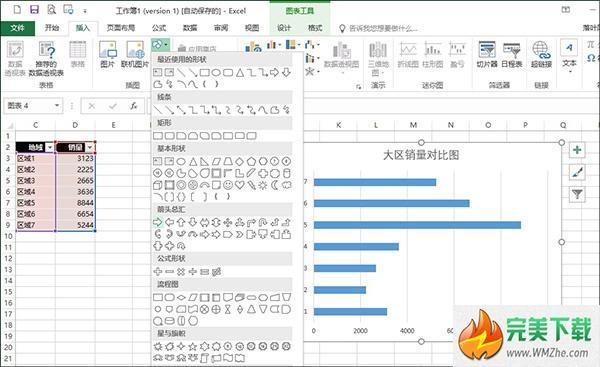Viewport: 600px width, 367px height.
Task: Pick the division sign in 公式形状
Action: [x=193, y=272]
